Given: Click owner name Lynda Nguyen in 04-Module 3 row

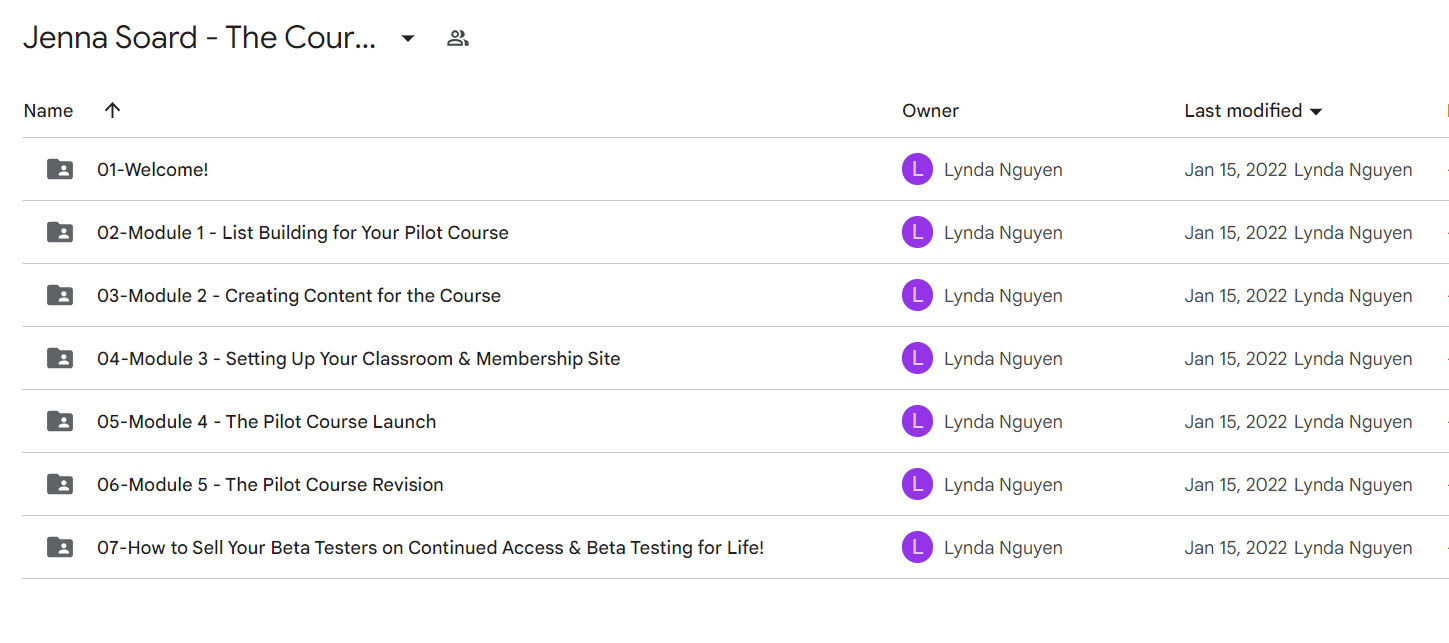Looking at the screenshot, I should tap(1003, 359).
